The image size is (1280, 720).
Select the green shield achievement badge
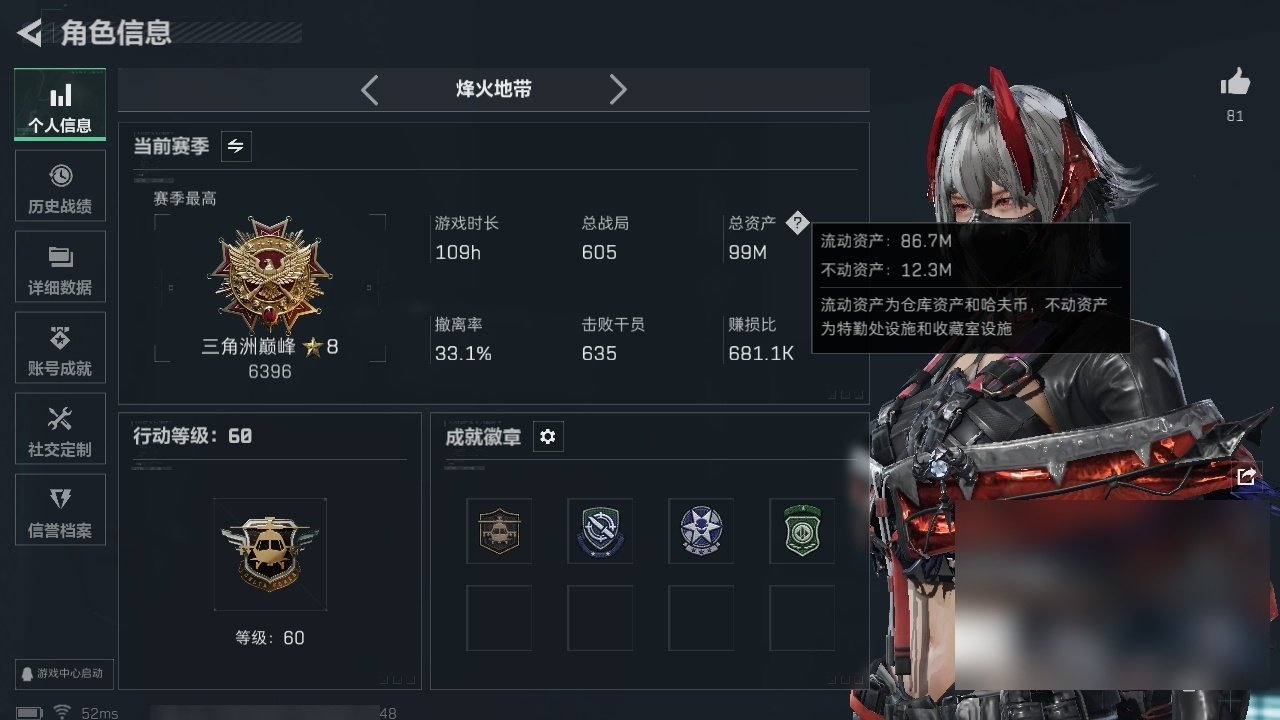(x=802, y=531)
